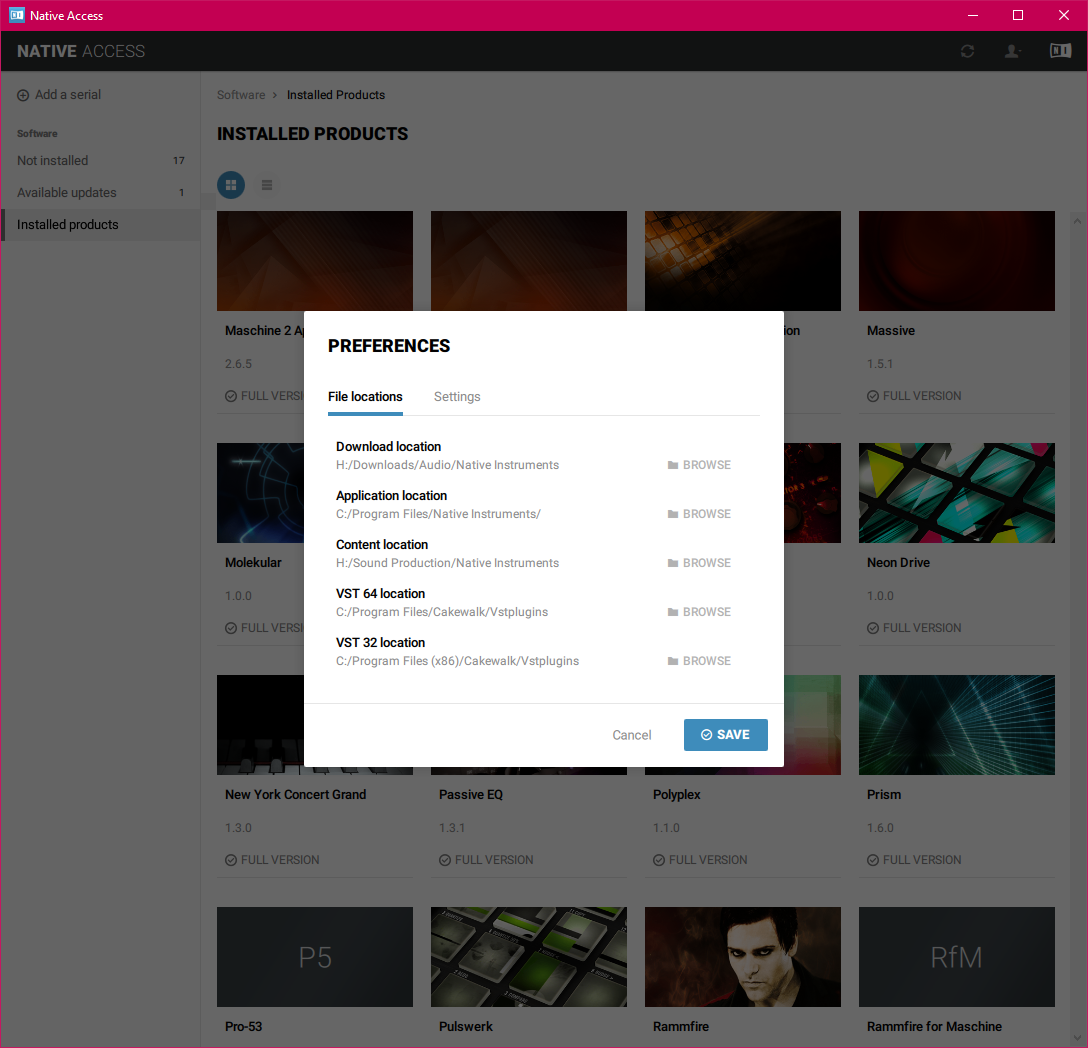The width and height of the screenshot is (1088, 1048).
Task: Click New York Concert Grand FULL VERSION status
Action: tap(272, 860)
